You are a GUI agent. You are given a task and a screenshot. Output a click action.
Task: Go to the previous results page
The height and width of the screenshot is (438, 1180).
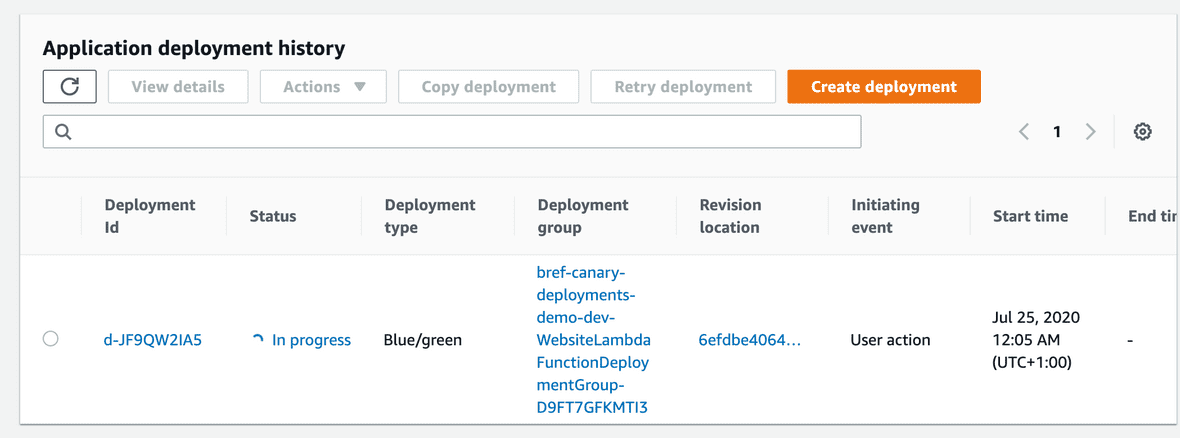pyautogui.click(x=1023, y=132)
